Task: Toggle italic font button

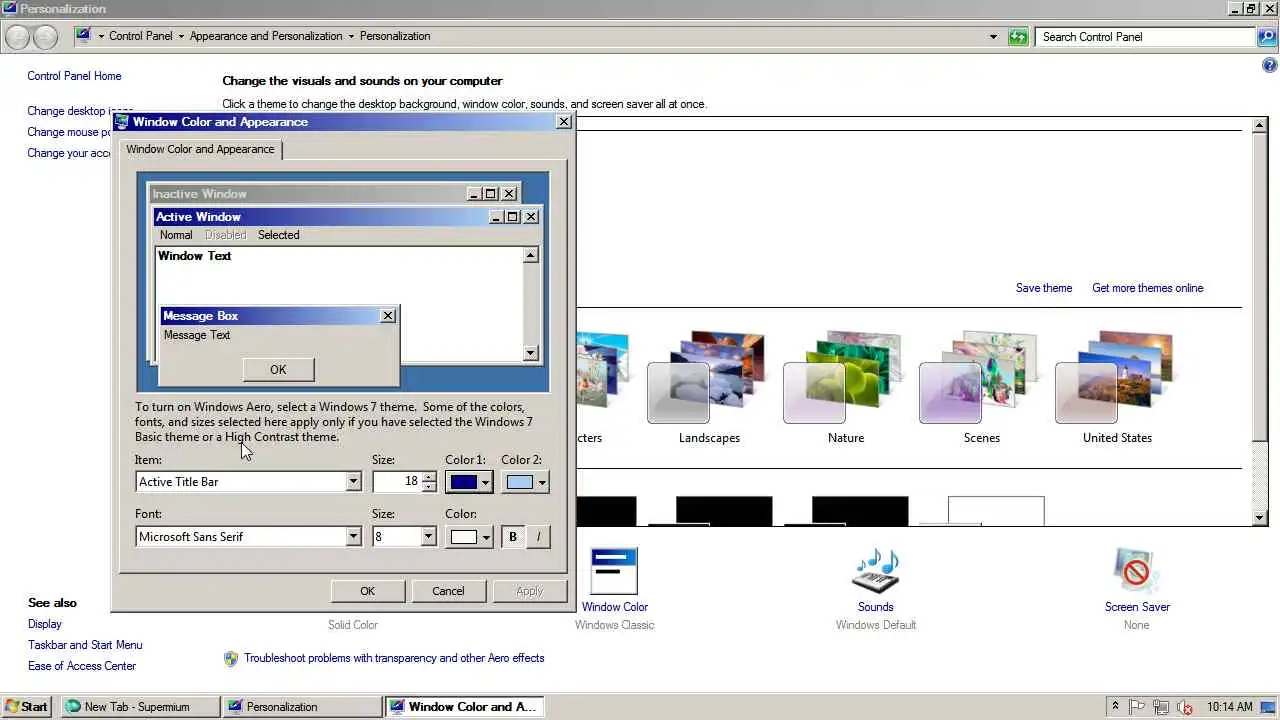Action: 538,537
